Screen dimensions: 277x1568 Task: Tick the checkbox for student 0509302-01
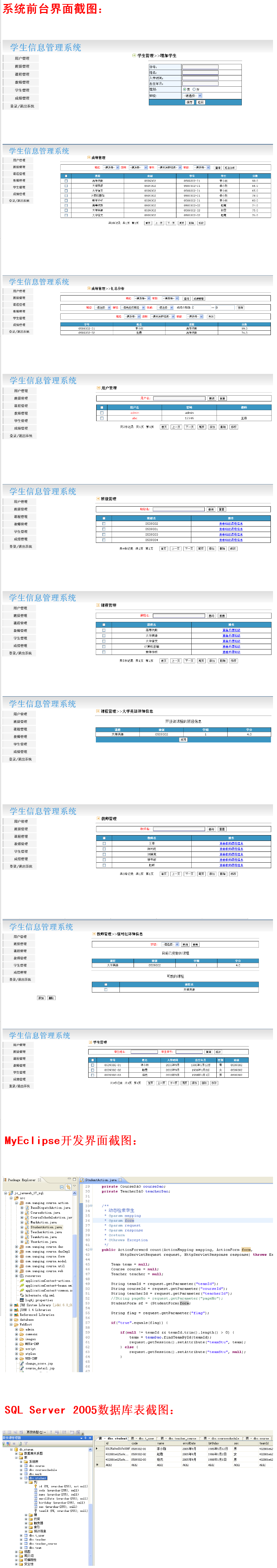[93, 1065]
